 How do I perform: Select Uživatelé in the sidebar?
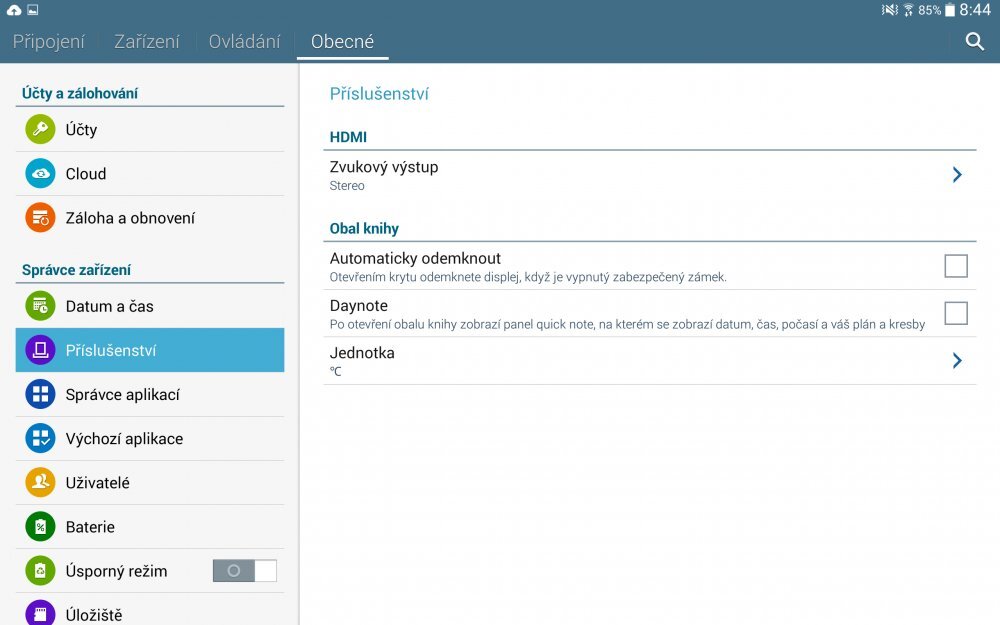point(40,482)
